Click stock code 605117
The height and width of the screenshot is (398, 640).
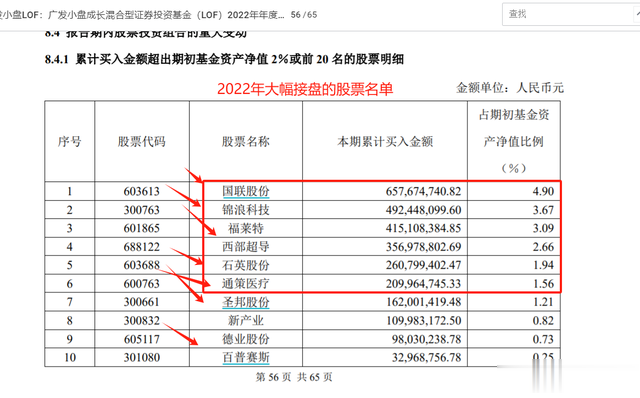pos(142,339)
